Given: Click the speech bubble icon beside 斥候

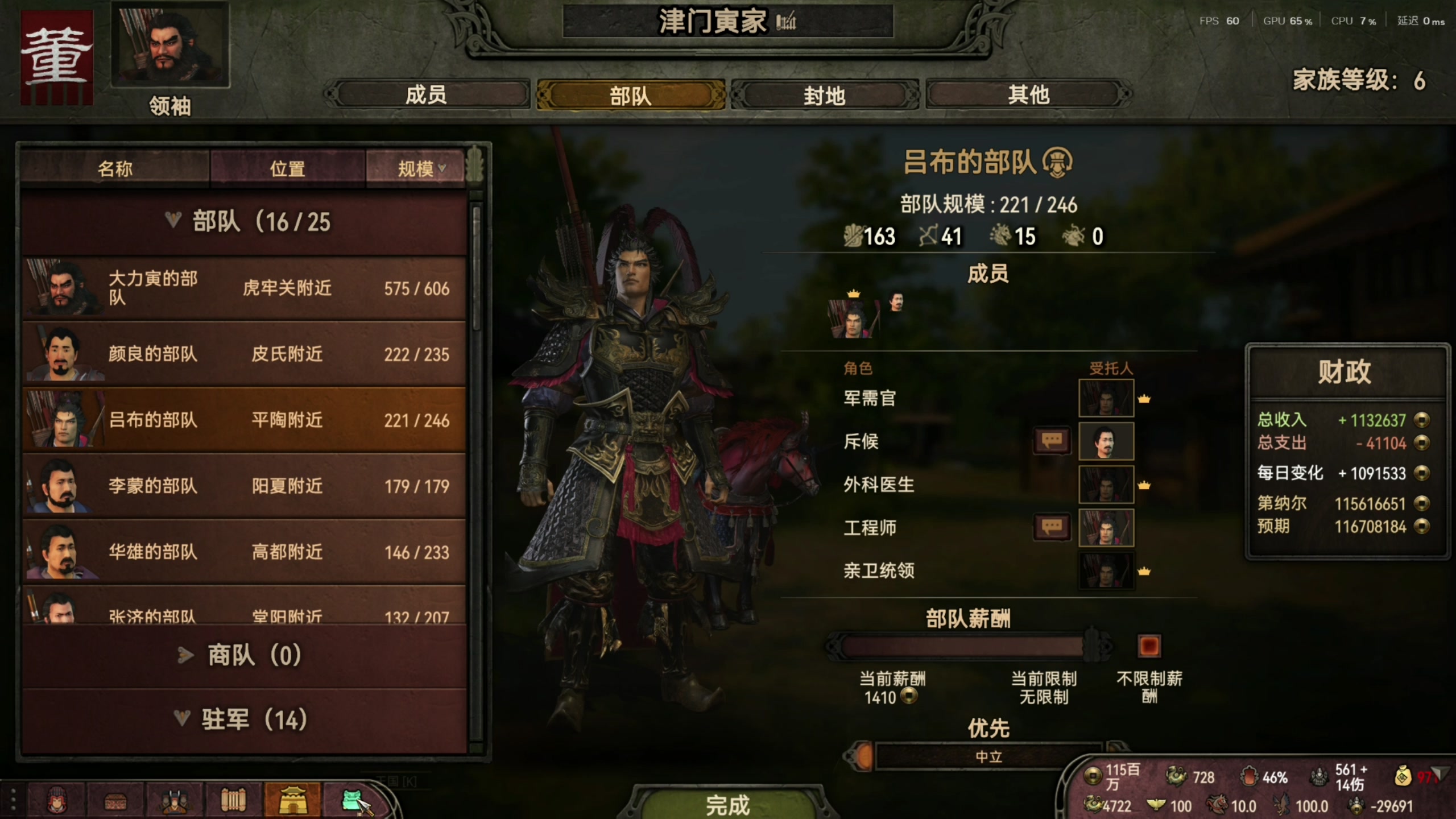Looking at the screenshot, I should (x=1052, y=441).
